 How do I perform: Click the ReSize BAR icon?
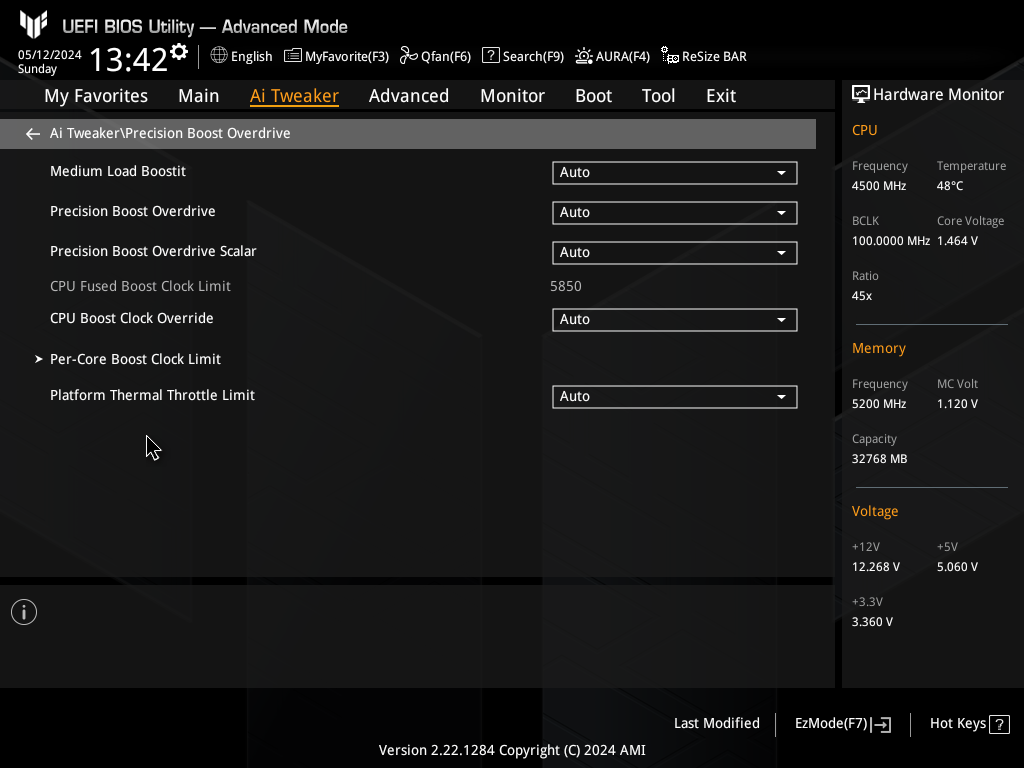670,56
